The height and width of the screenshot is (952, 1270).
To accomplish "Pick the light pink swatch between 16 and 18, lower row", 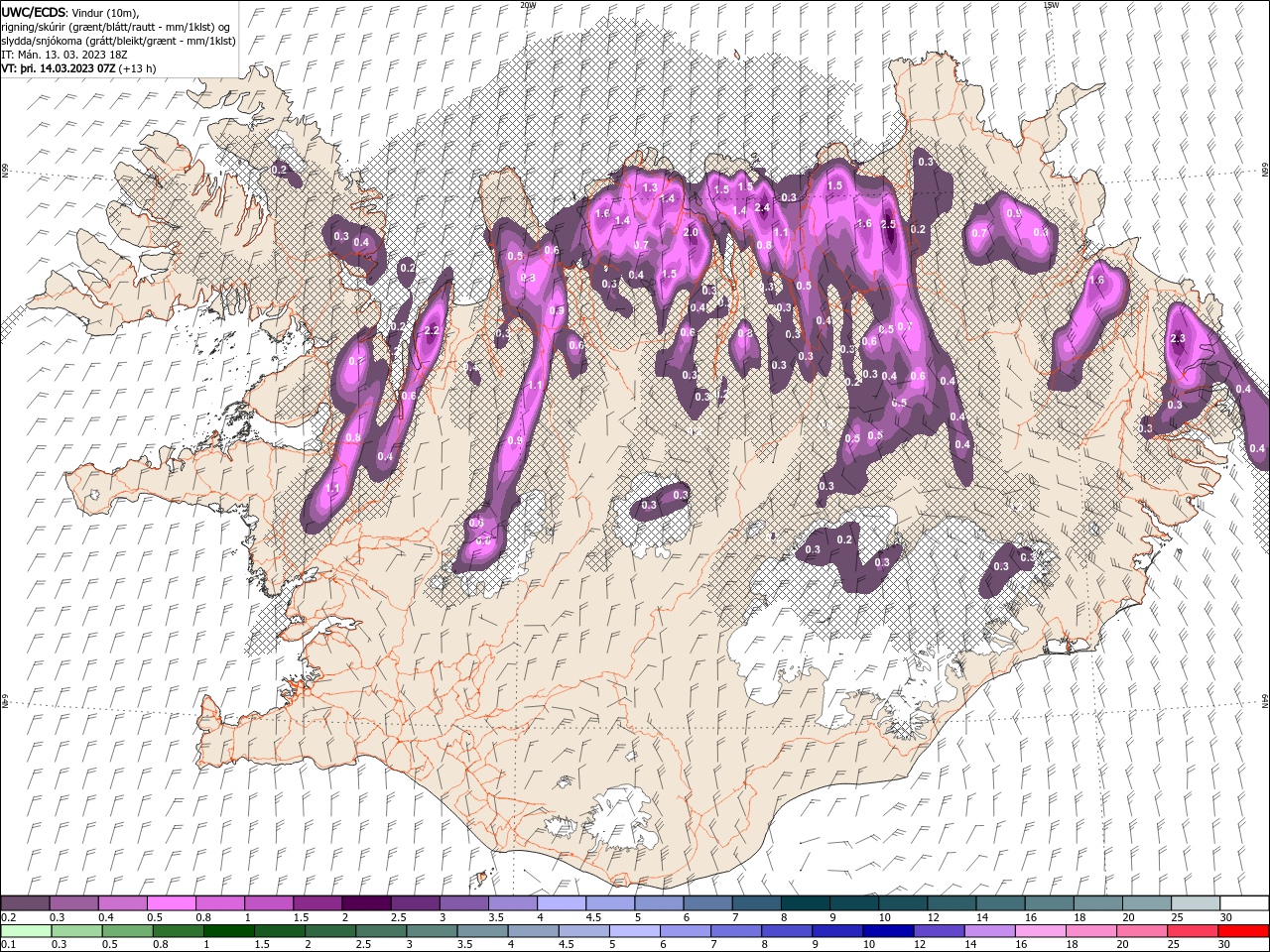I will coord(1039,931).
